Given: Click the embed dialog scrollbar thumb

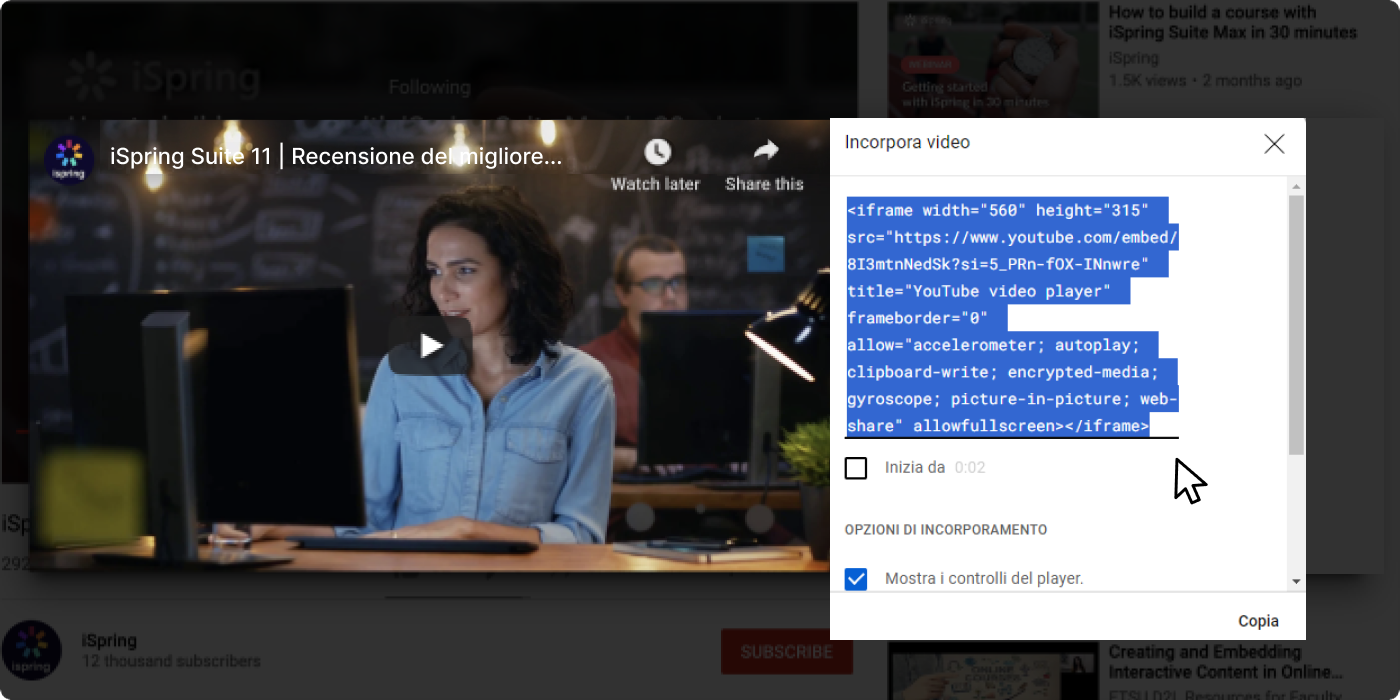Looking at the screenshot, I should pos(1297,325).
